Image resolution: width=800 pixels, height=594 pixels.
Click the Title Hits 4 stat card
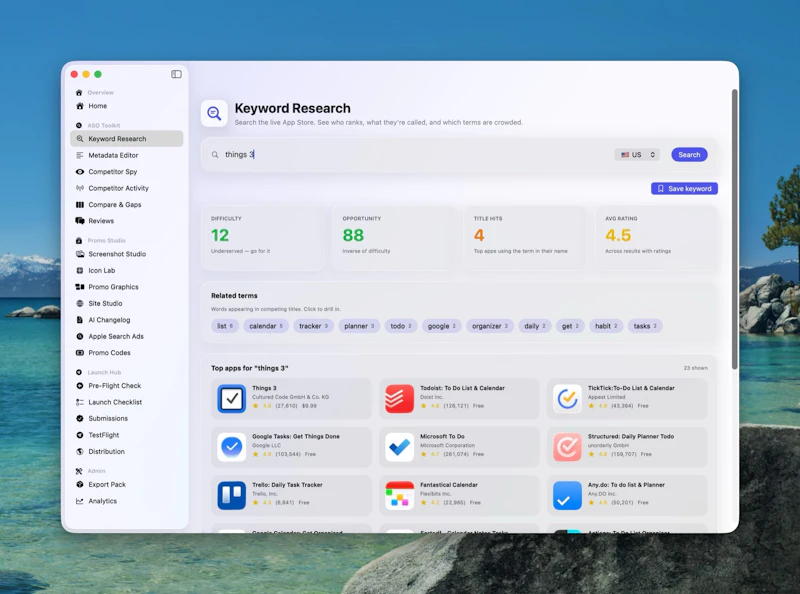525,237
